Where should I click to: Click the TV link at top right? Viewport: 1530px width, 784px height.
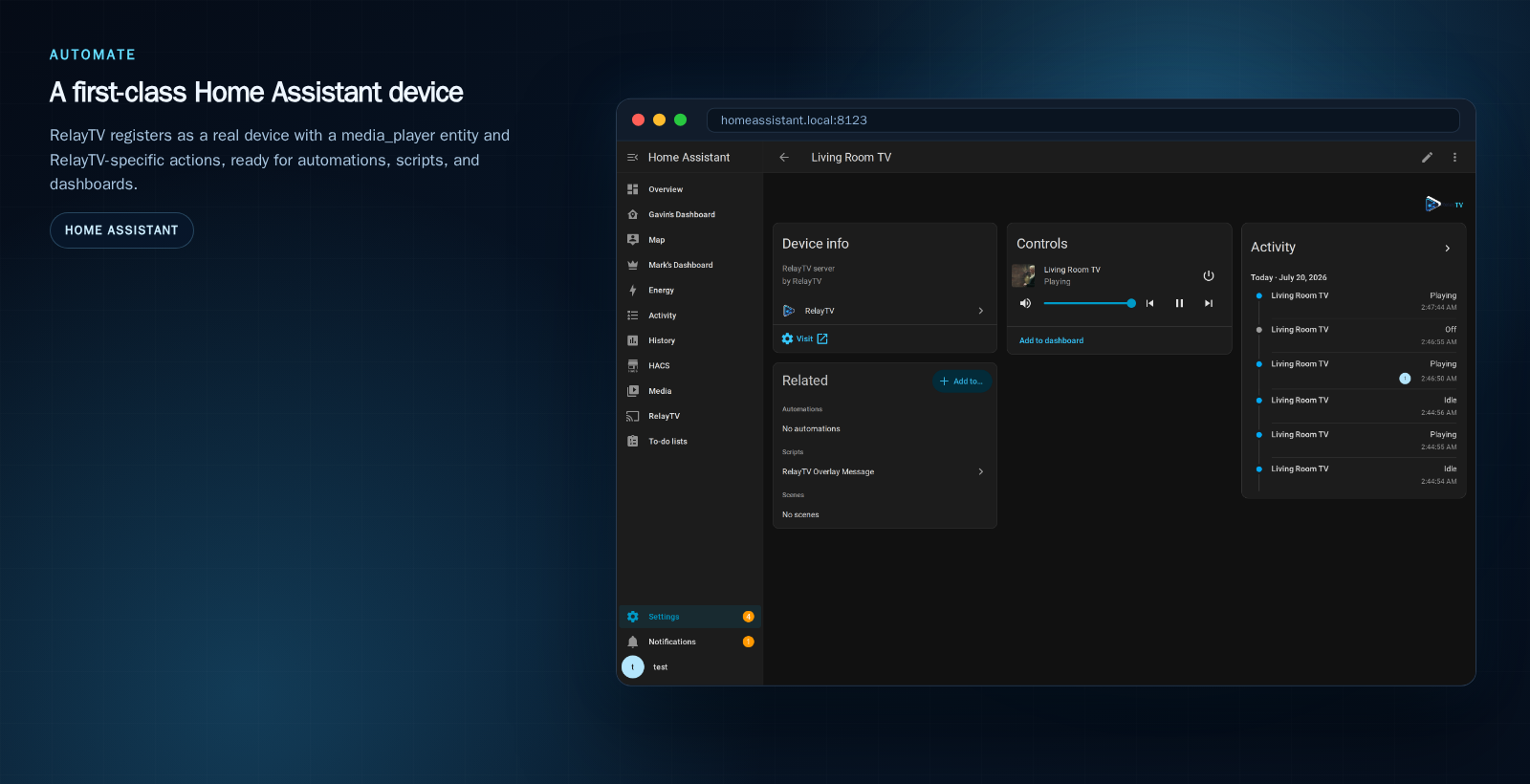click(1459, 205)
